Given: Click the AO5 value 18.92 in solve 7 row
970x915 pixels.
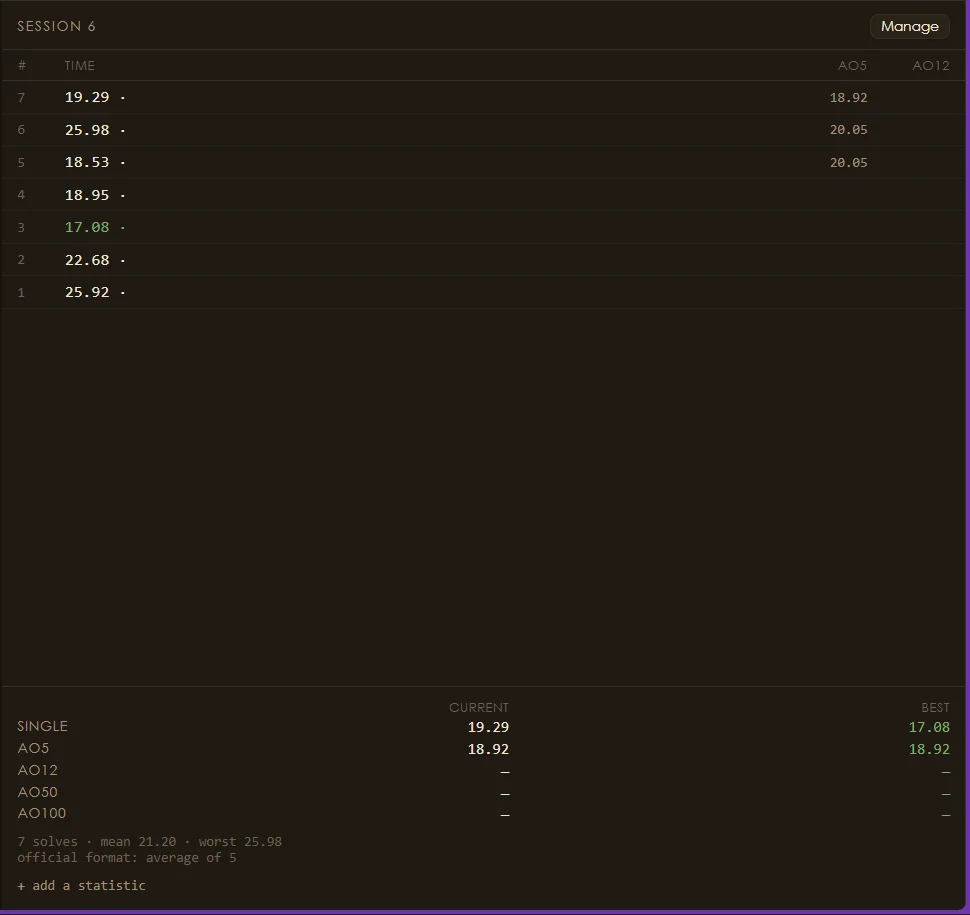Looking at the screenshot, I should (x=848, y=98).
